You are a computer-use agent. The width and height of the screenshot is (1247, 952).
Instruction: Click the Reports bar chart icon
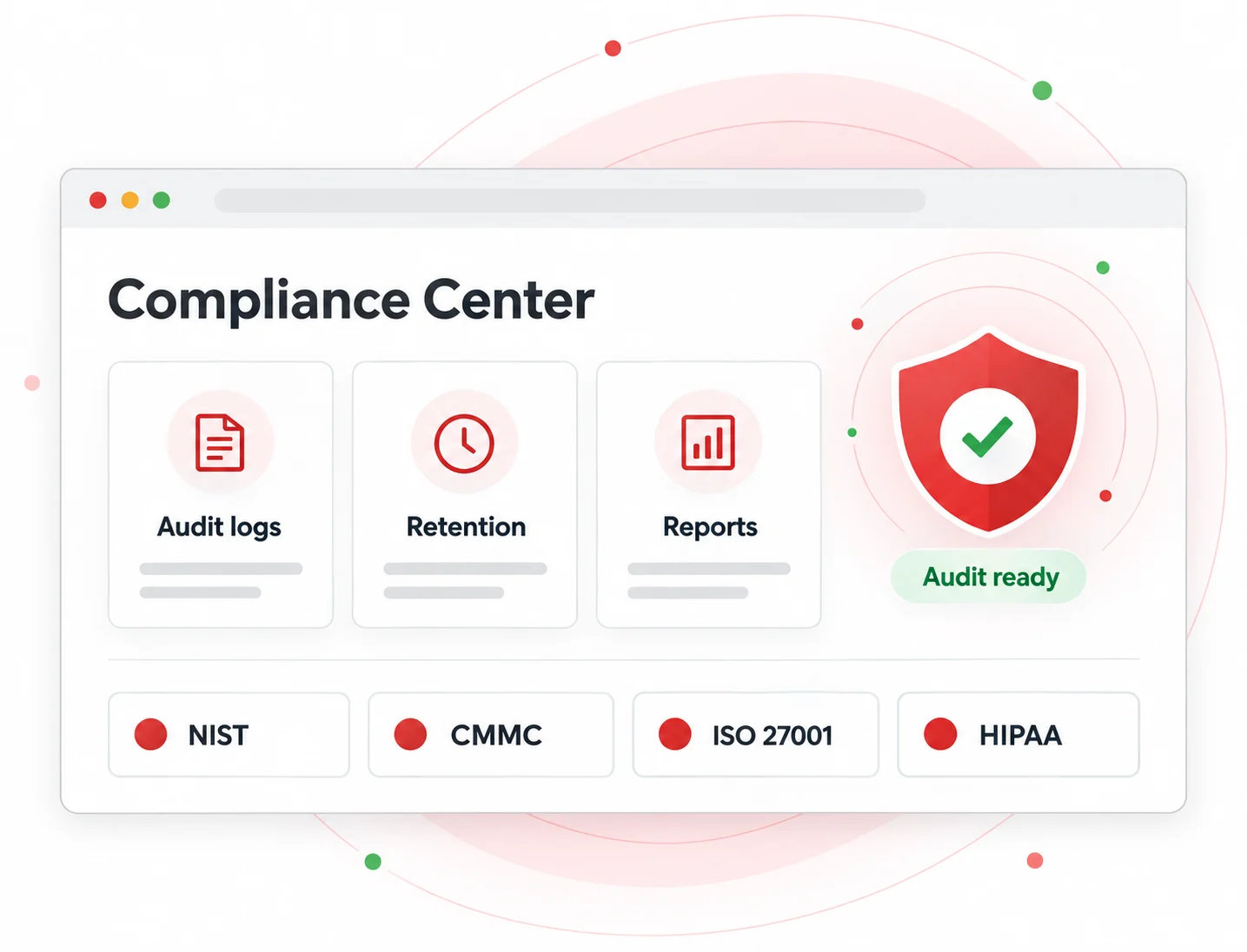[x=708, y=443]
